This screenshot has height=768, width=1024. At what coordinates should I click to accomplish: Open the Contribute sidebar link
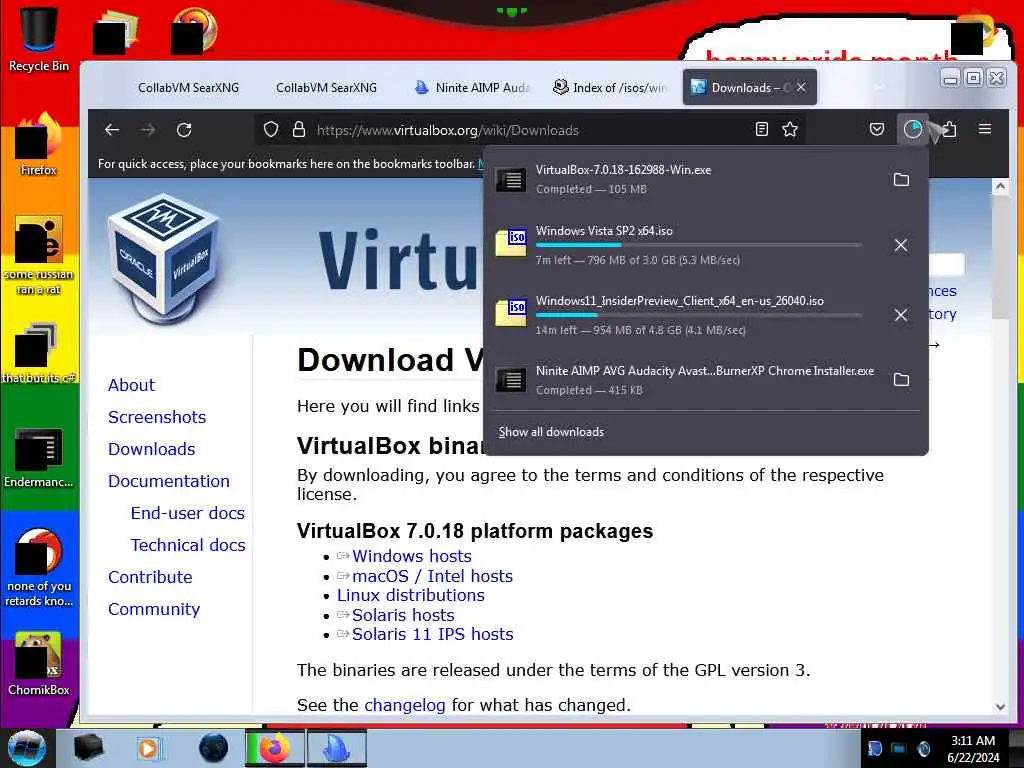click(150, 577)
